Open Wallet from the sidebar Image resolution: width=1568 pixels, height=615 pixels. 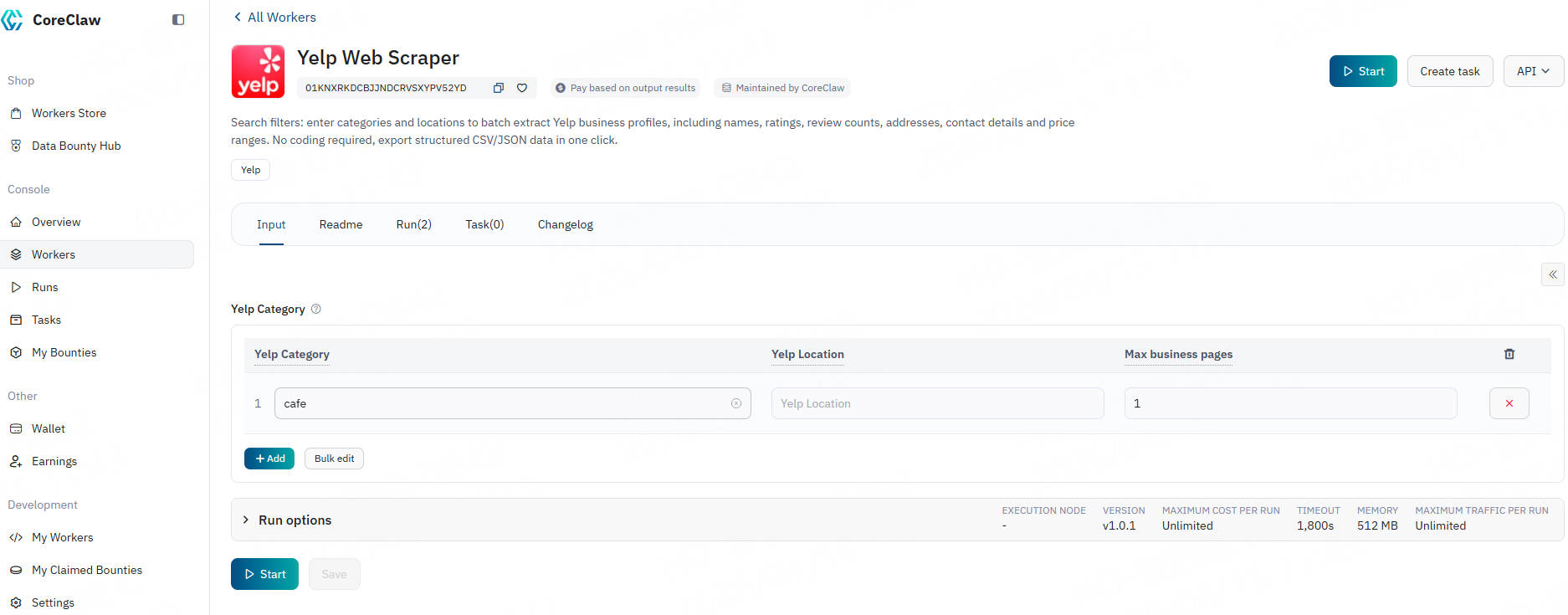pos(49,428)
